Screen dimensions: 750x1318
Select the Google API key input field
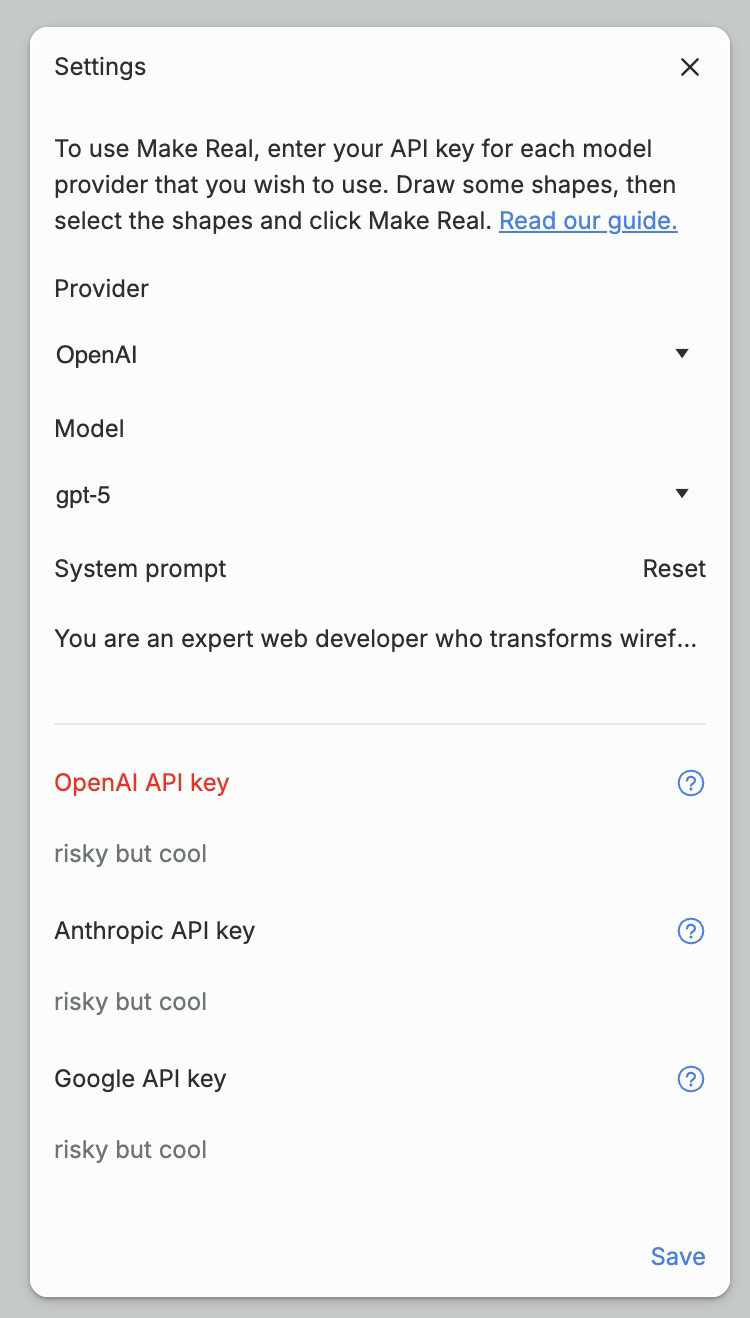(375, 1150)
